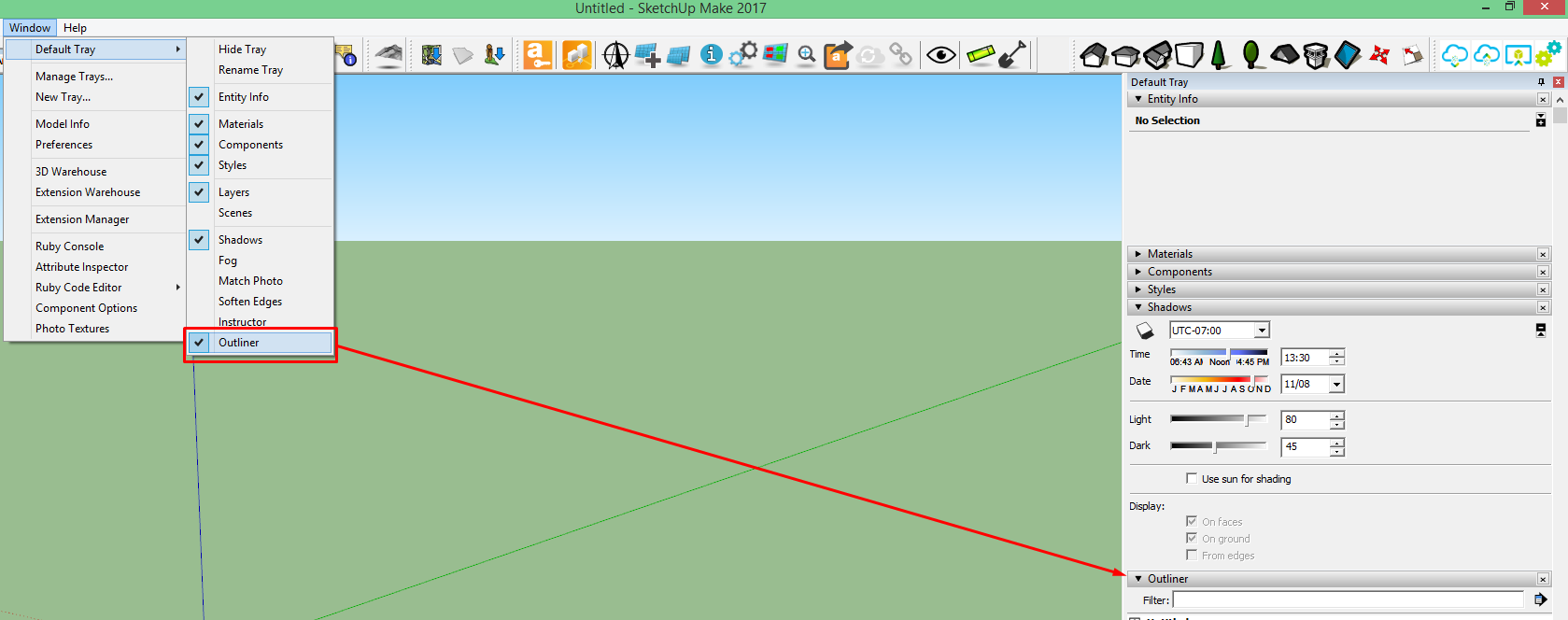
Task: Open the Help menu
Action: click(x=75, y=28)
